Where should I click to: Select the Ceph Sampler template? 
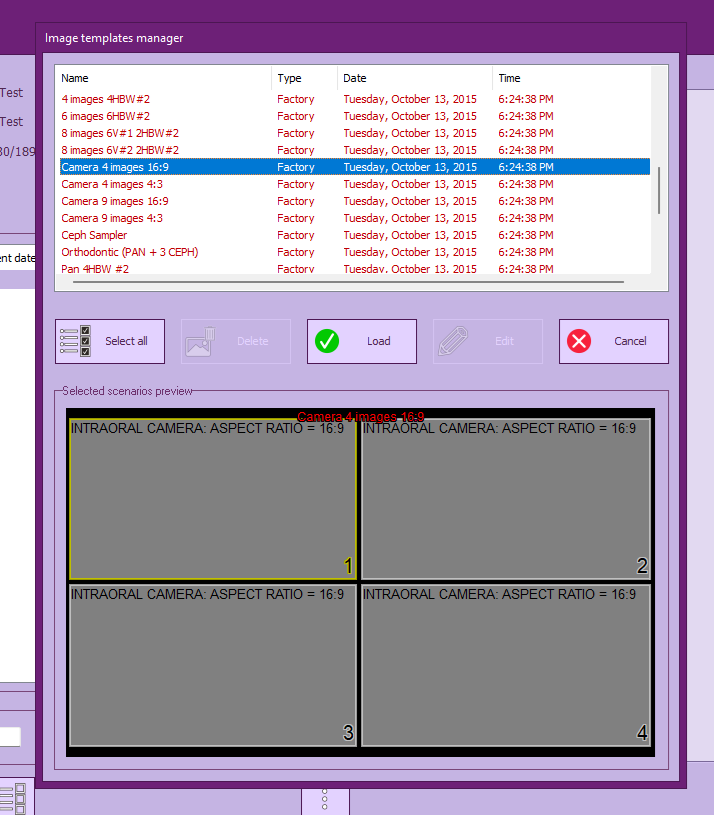click(94, 235)
